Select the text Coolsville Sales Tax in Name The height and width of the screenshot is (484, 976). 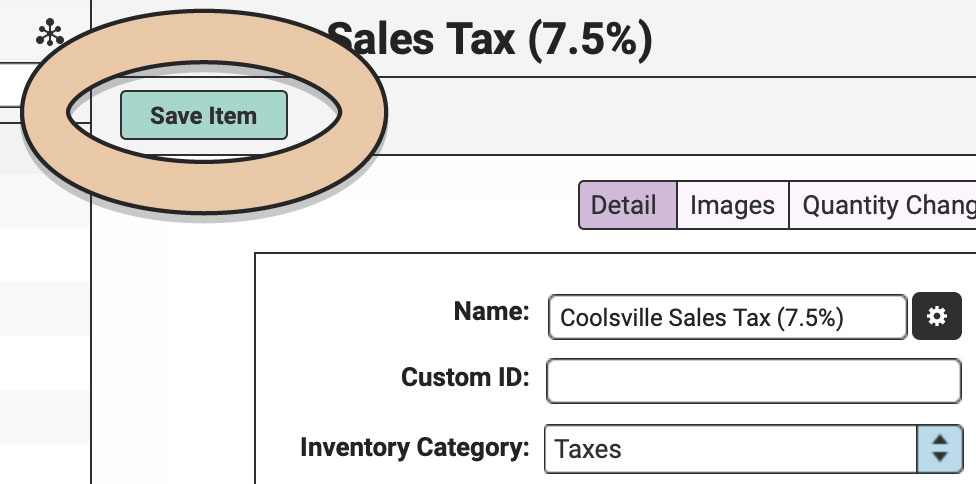pos(666,318)
